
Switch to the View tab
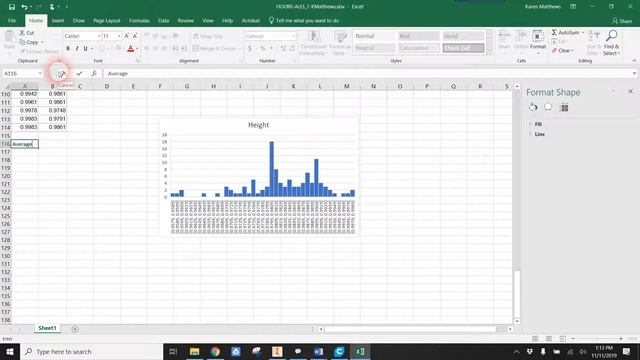click(x=207, y=20)
